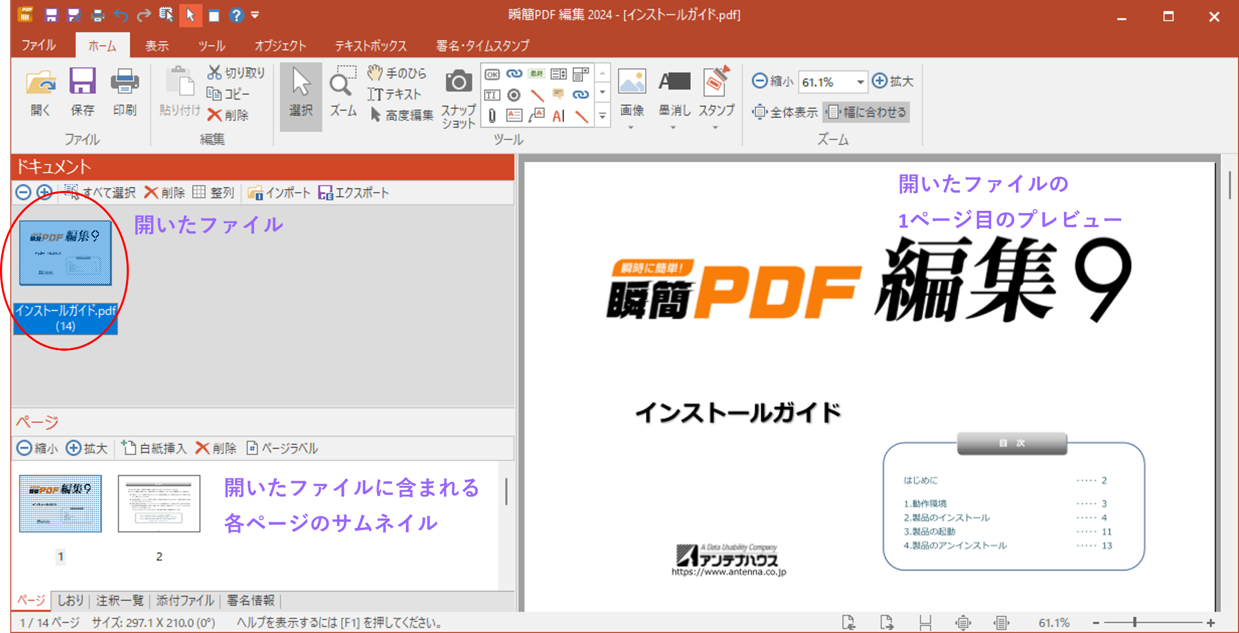The image size is (1239, 633).
Task: Switch to the Object (オブジェクト) ribbon tab
Action: pos(280,46)
